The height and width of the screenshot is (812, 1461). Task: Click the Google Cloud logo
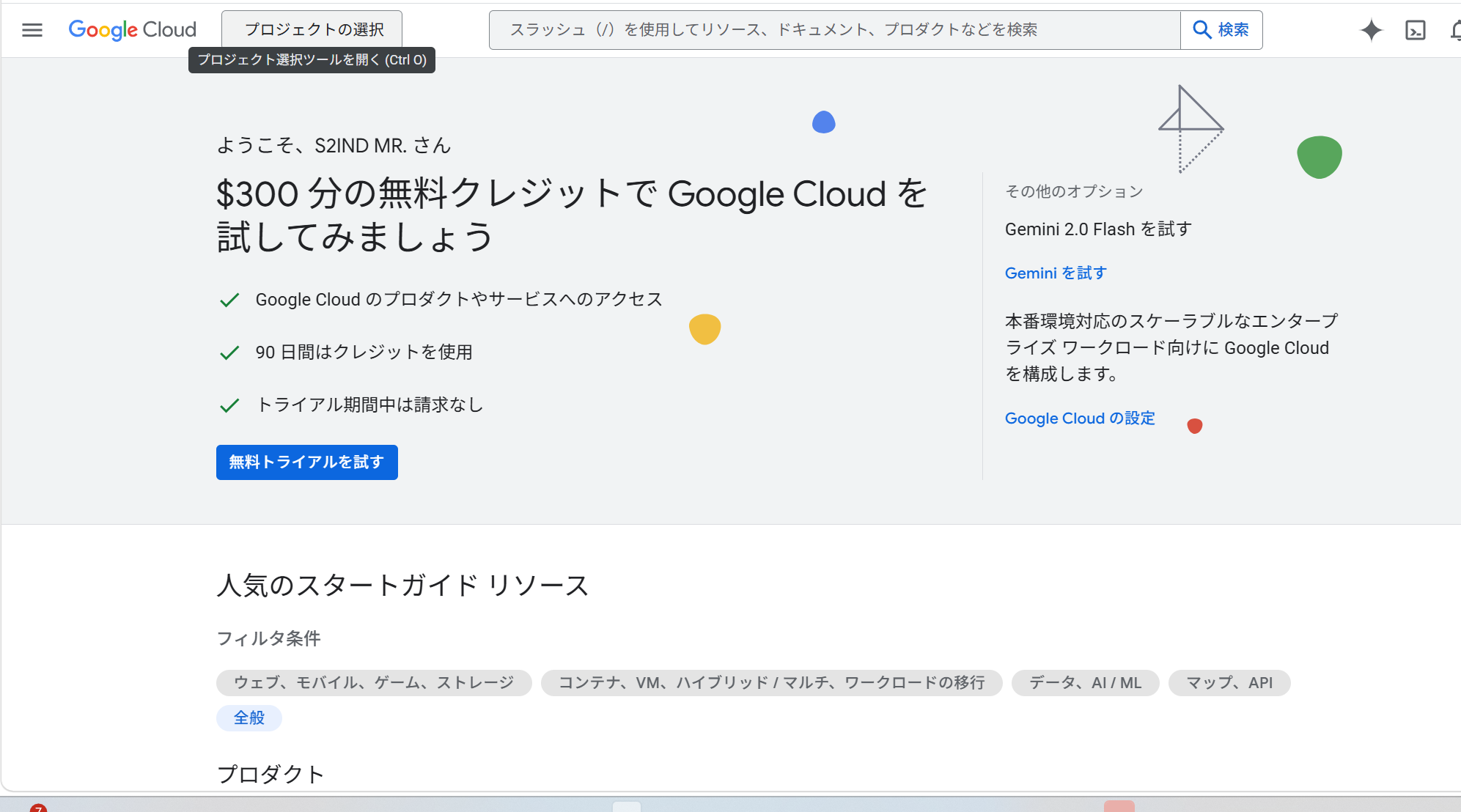(x=133, y=30)
